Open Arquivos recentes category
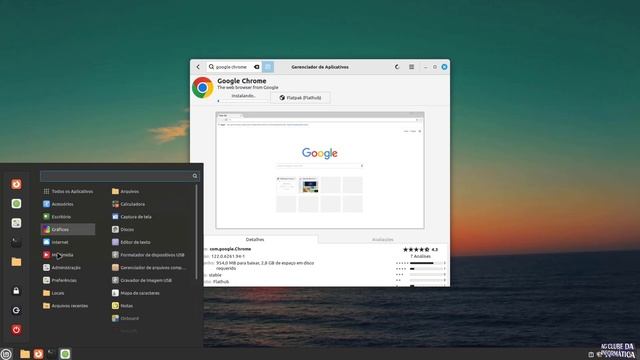The image size is (640, 360). tap(68, 306)
